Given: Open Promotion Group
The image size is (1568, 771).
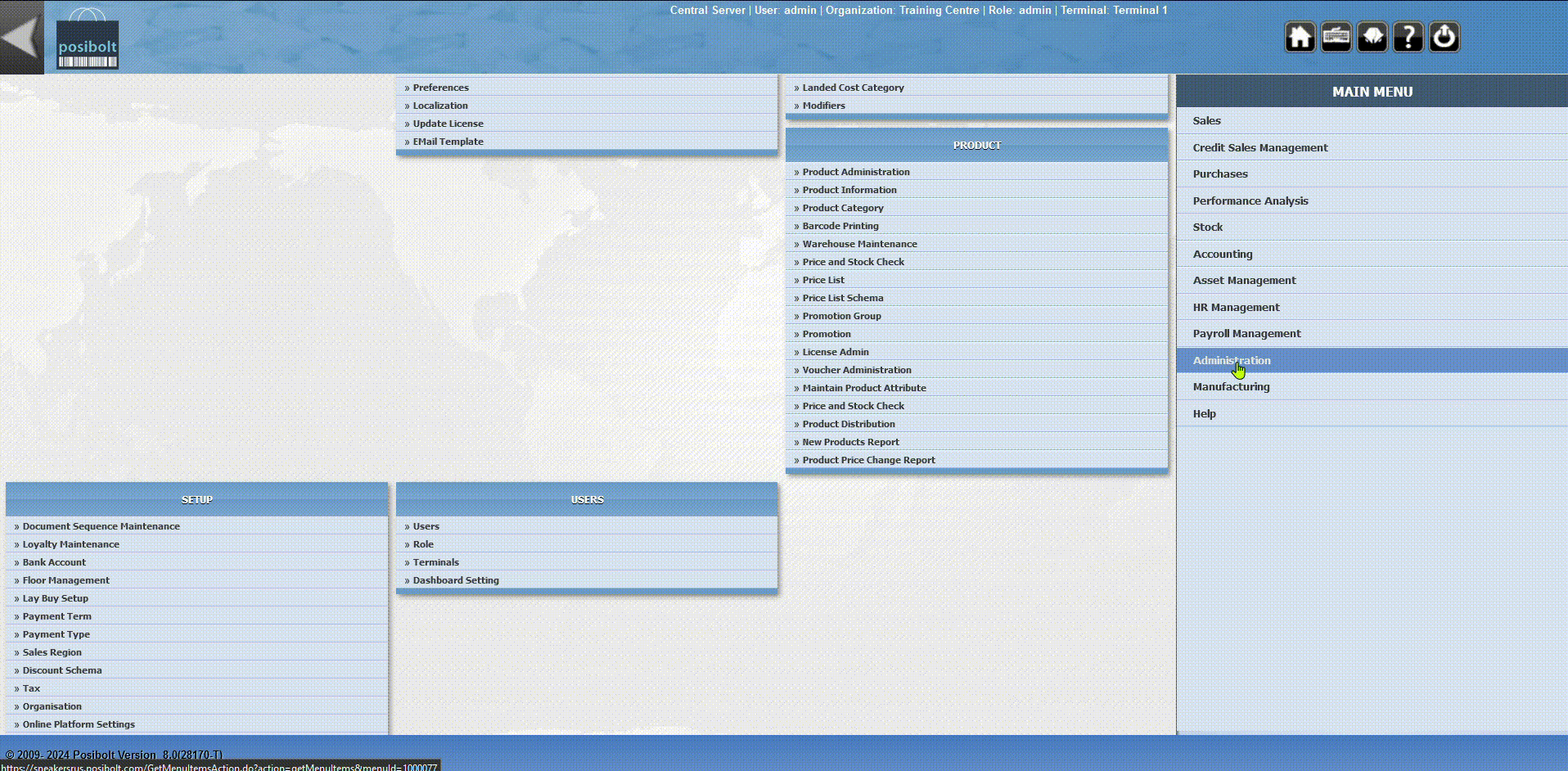Looking at the screenshot, I should [841, 316].
